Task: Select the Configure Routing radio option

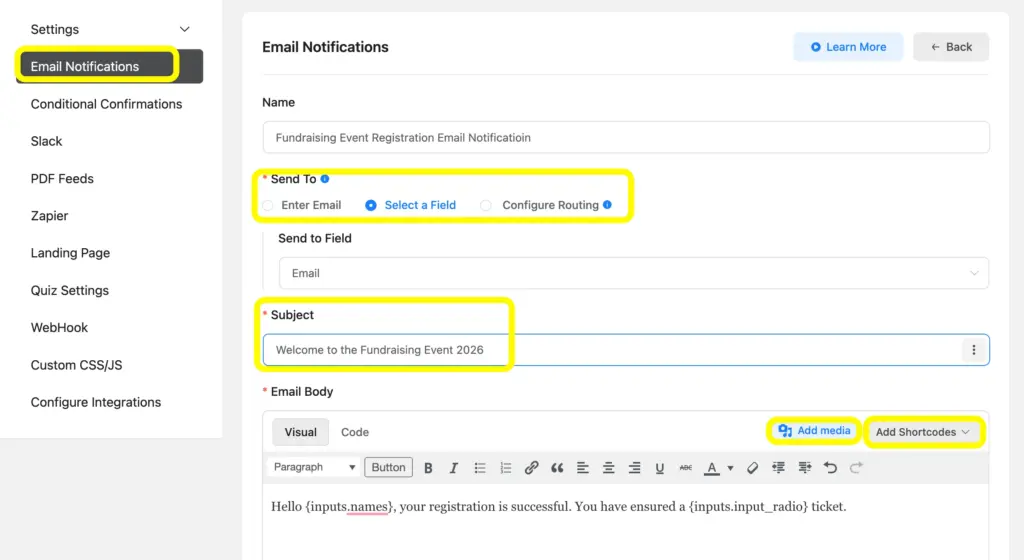Action: pos(486,205)
